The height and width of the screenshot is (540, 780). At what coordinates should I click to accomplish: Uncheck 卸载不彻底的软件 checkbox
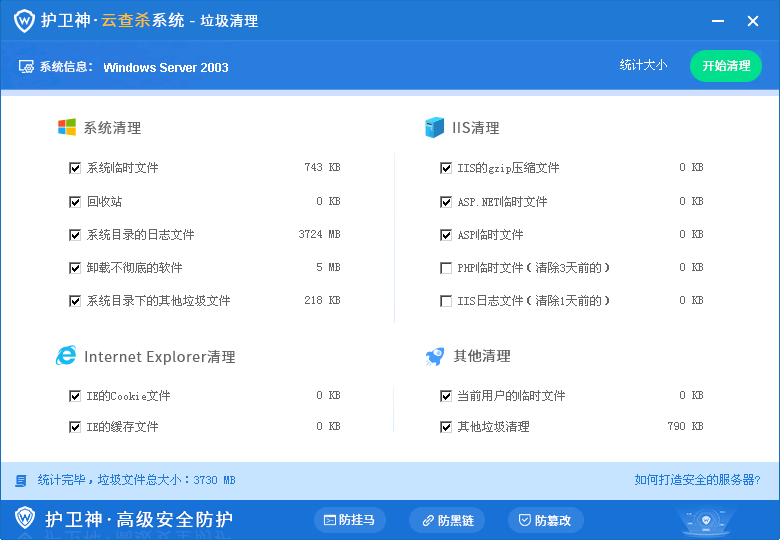75,268
